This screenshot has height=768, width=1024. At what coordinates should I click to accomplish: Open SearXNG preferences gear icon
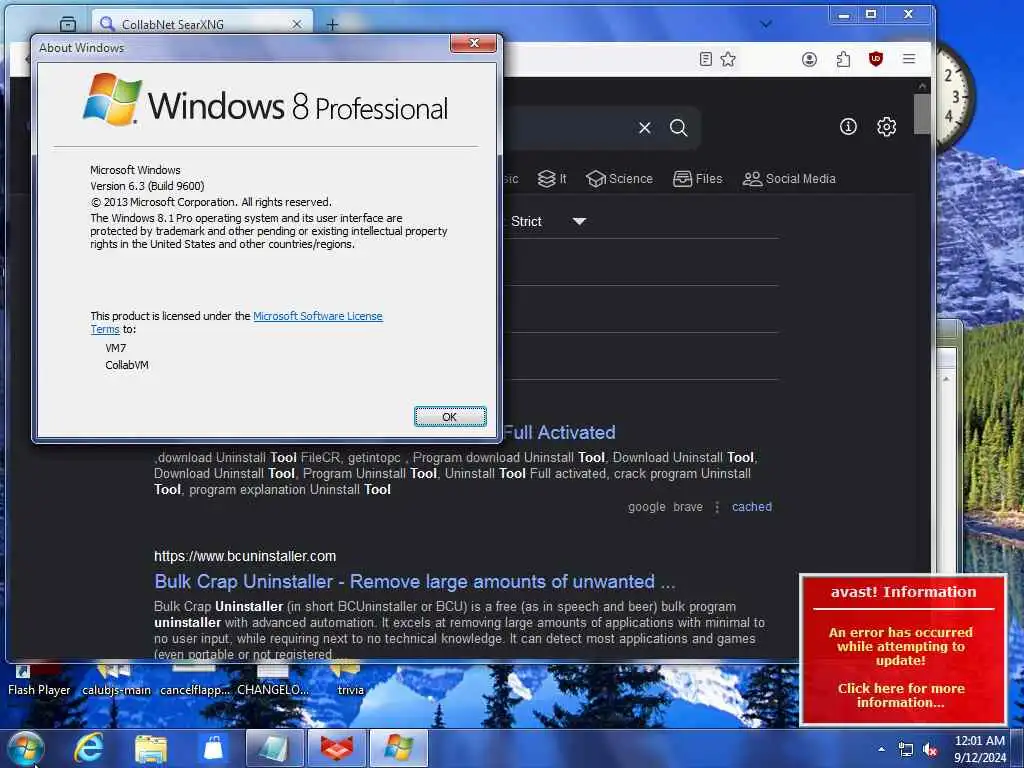[886, 127]
